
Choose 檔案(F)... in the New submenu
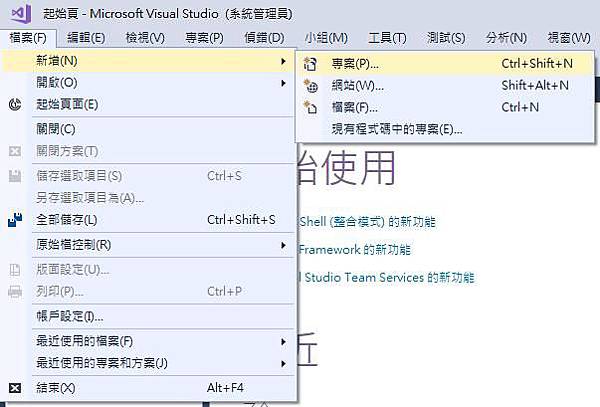click(x=445, y=107)
